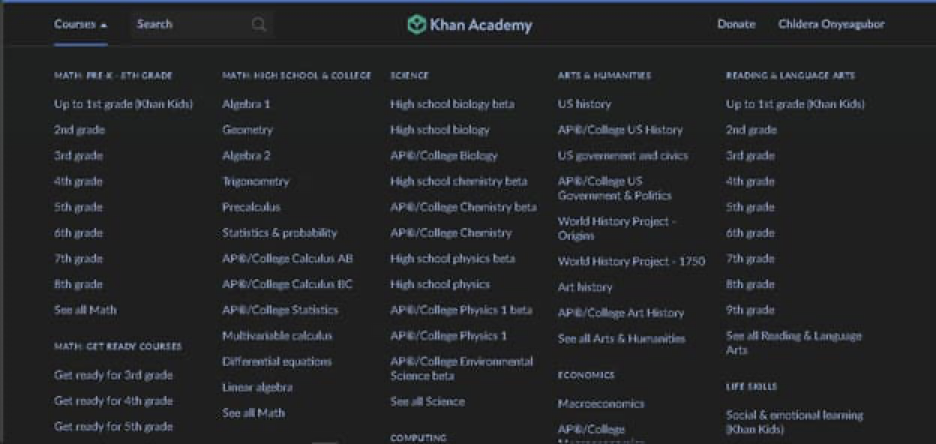Click the Search input field
Image resolution: width=936 pixels, height=444 pixels.
tap(202, 24)
